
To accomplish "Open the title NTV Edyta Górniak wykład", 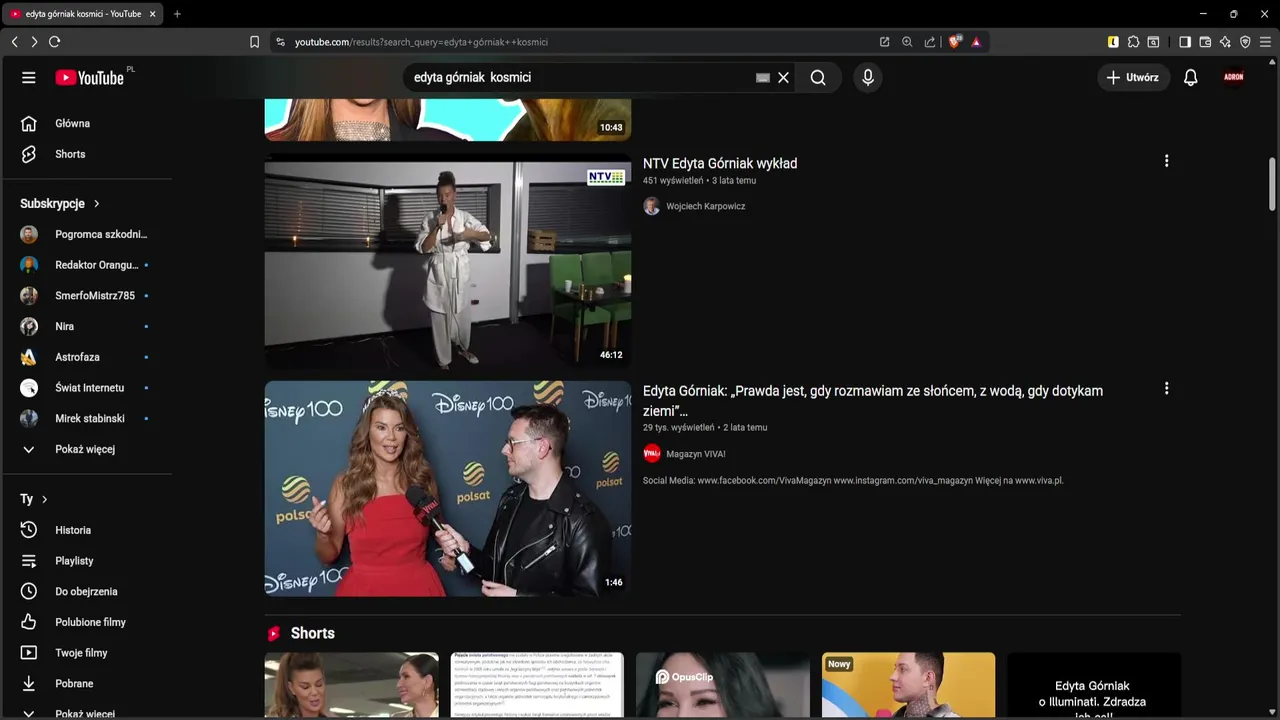I will coord(720,164).
